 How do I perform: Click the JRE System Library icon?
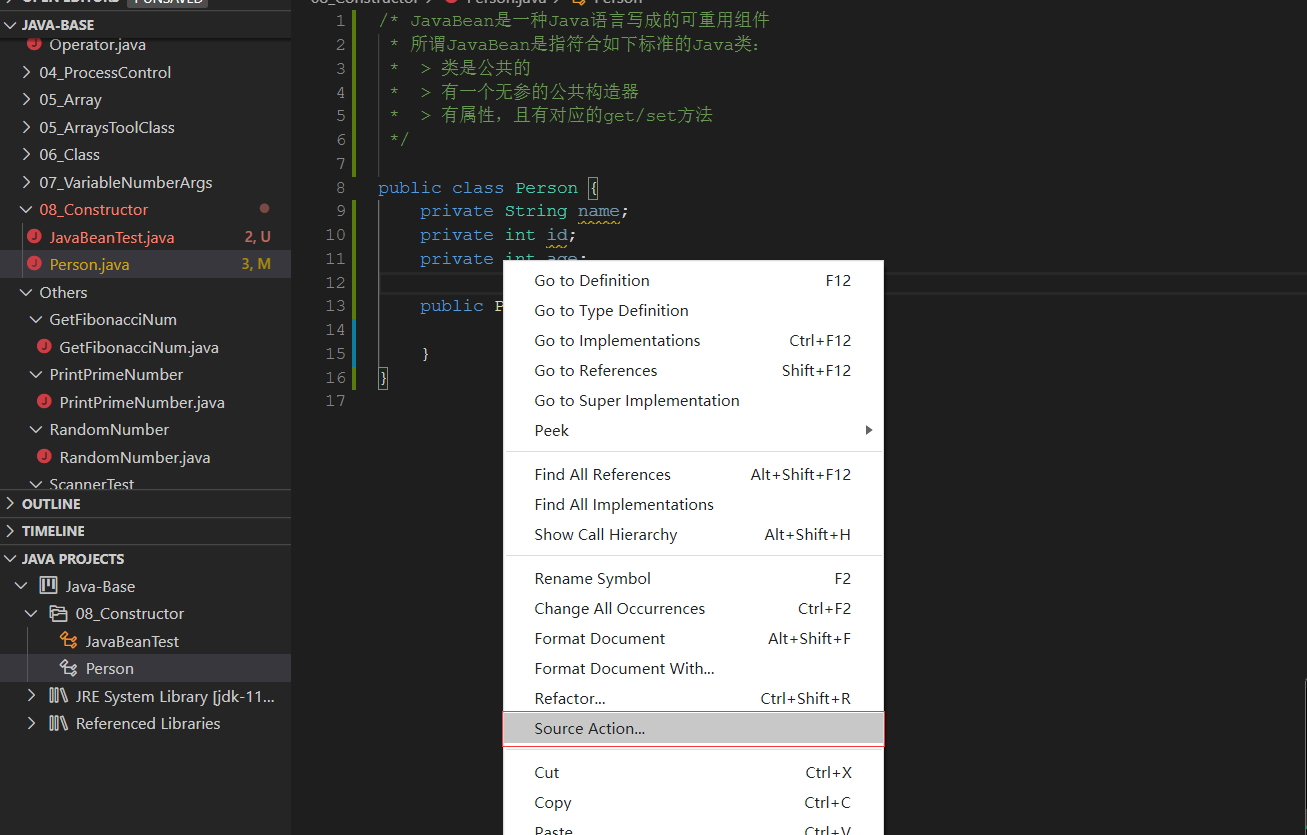[x=57, y=696]
